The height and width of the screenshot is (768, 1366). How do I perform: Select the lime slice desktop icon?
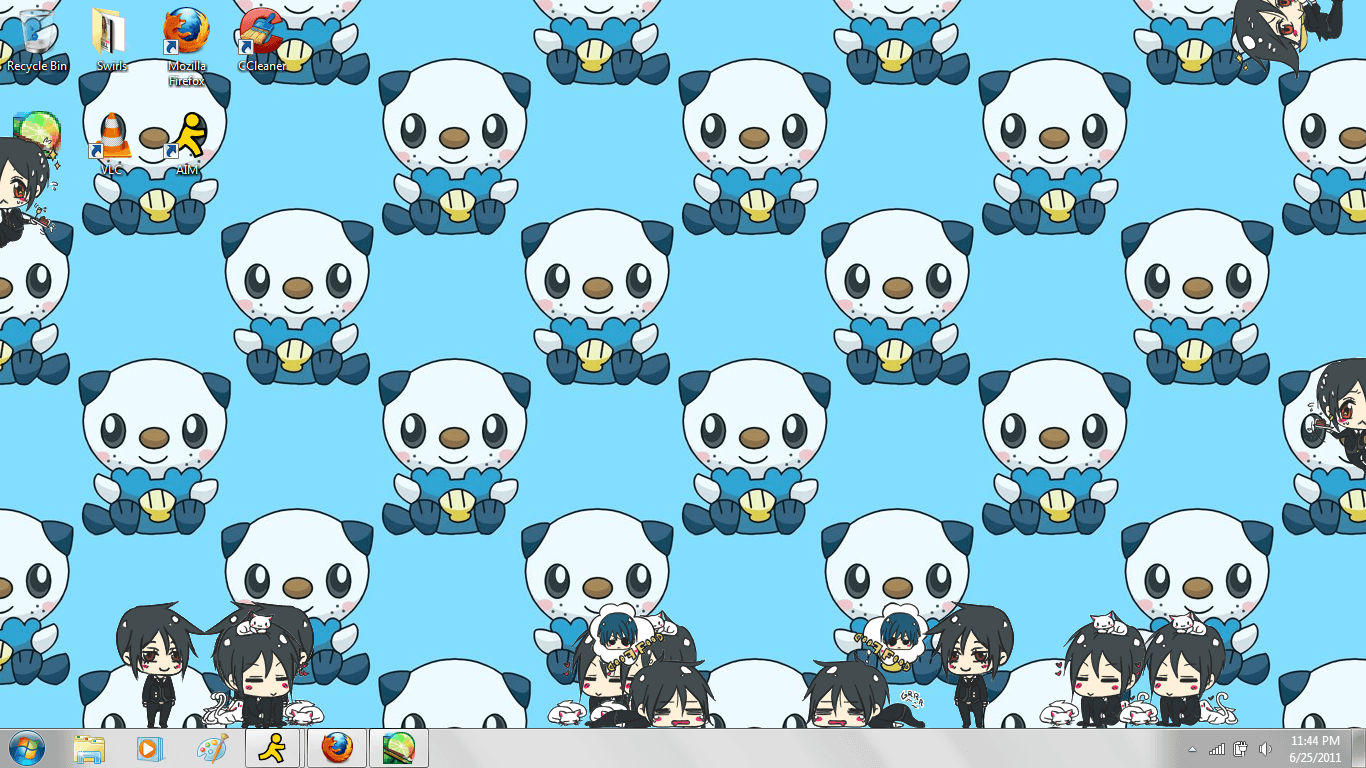tap(37, 135)
